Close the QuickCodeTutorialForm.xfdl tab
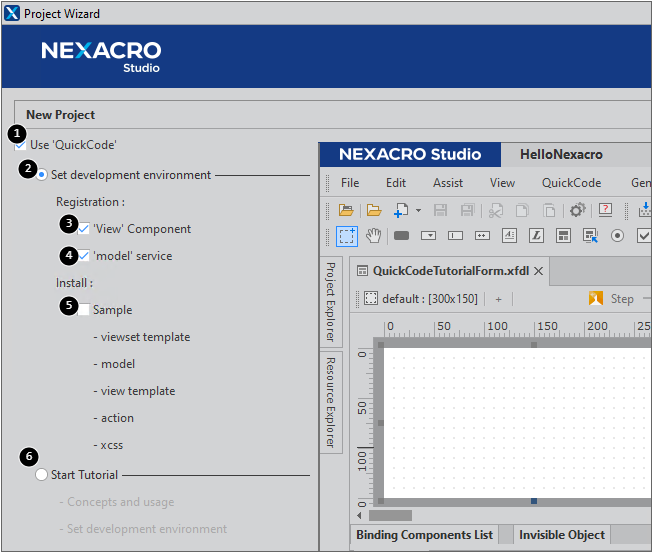Viewport: 652px width, 552px height. [x=538, y=271]
